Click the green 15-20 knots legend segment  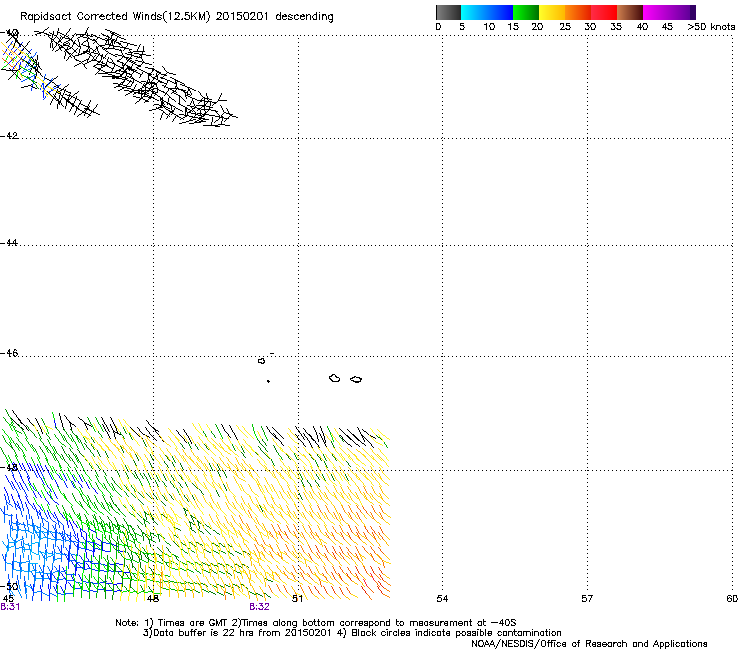pos(526,12)
